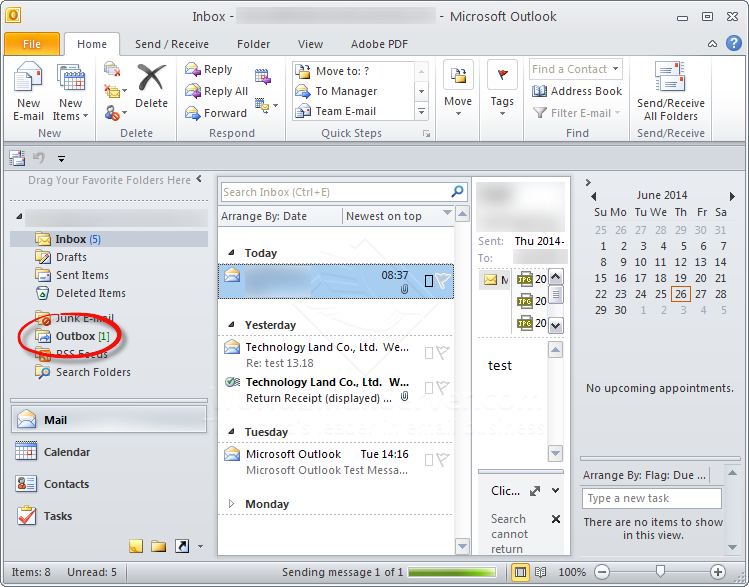The image size is (749, 587).
Task: Collapse the Yesterday group
Action: pyautogui.click(x=231, y=325)
